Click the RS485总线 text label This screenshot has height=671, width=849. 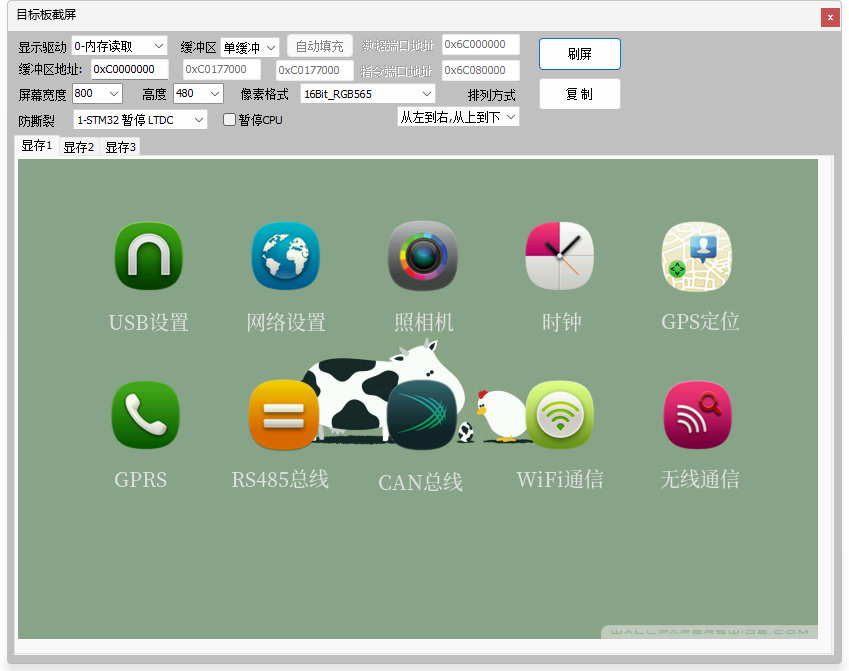(280, 479)
